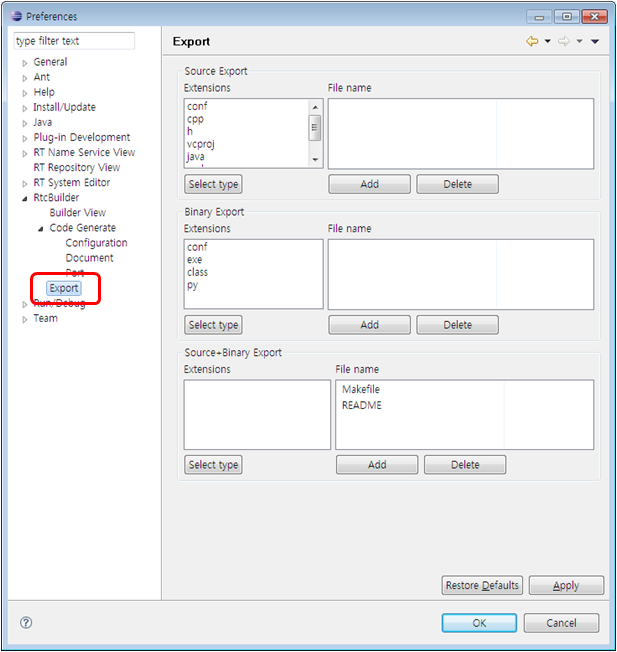The image size is (617, 652).
Task: Click Add button in Binary Export
Action: [369, 324]
